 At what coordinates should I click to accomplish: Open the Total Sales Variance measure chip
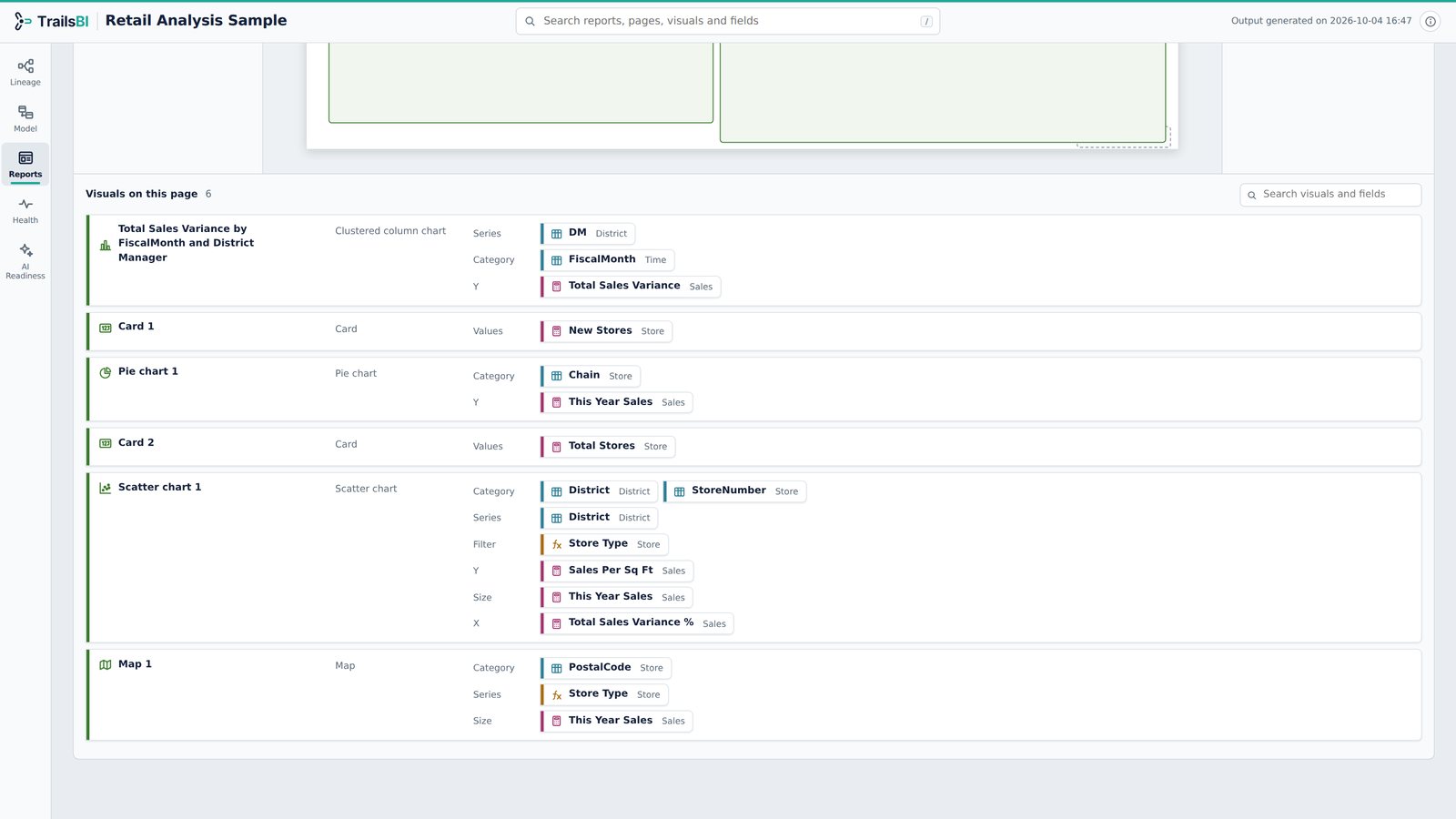click(x=631, y=287)
